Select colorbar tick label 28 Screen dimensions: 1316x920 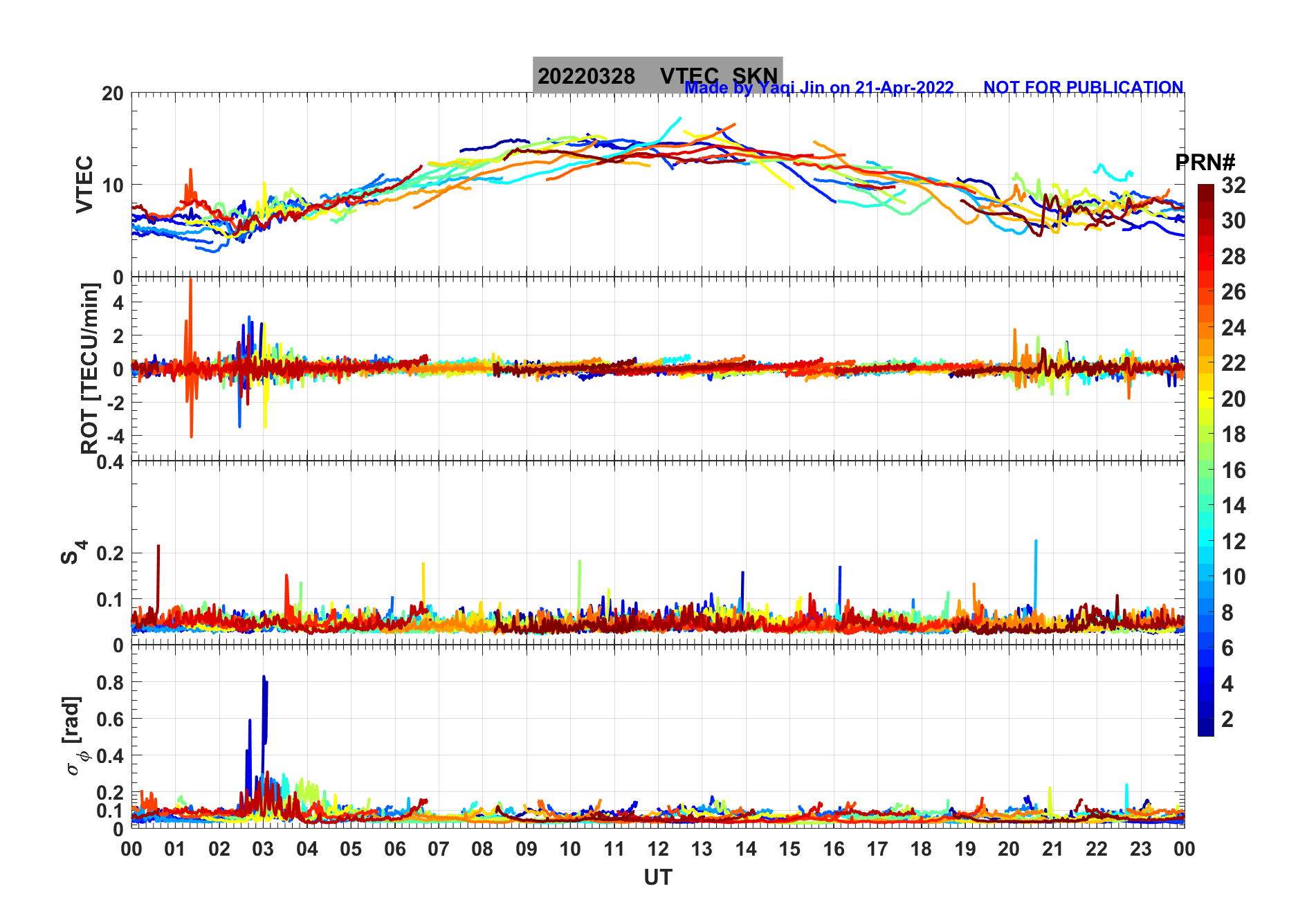1234,257
